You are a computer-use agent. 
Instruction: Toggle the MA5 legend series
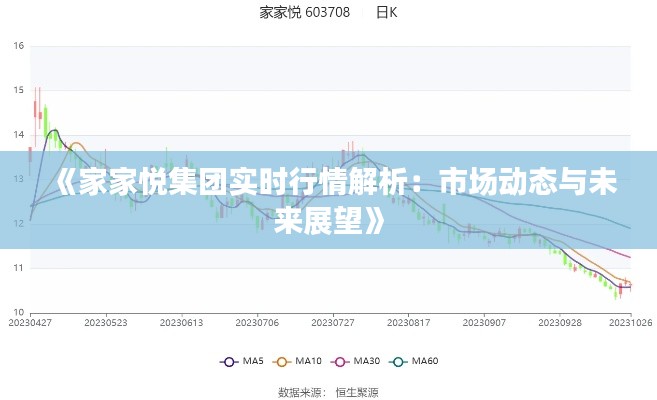coord(242,361)
